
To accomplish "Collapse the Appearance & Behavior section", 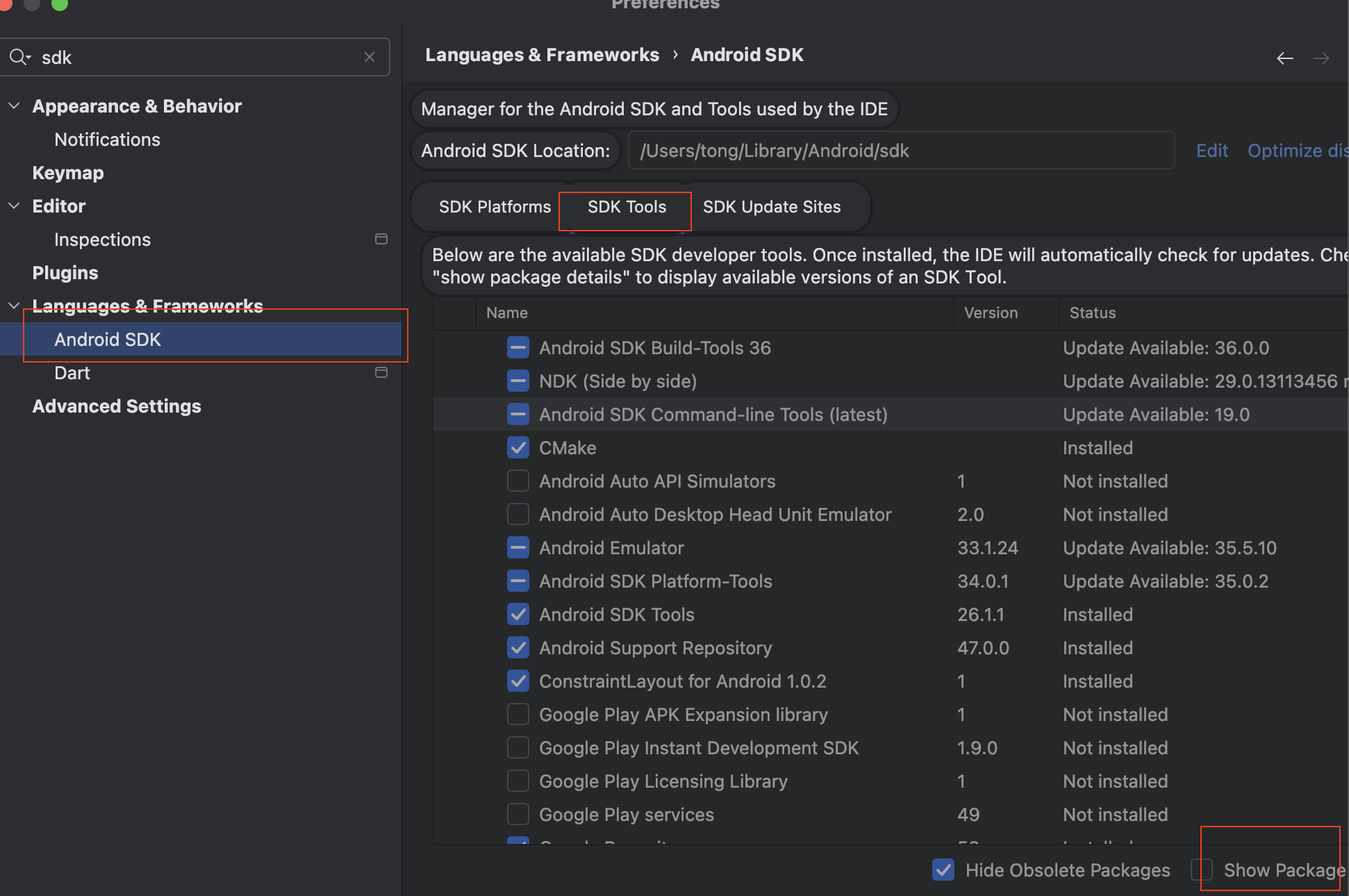I will pyautogui.click(x=14, y=106).
